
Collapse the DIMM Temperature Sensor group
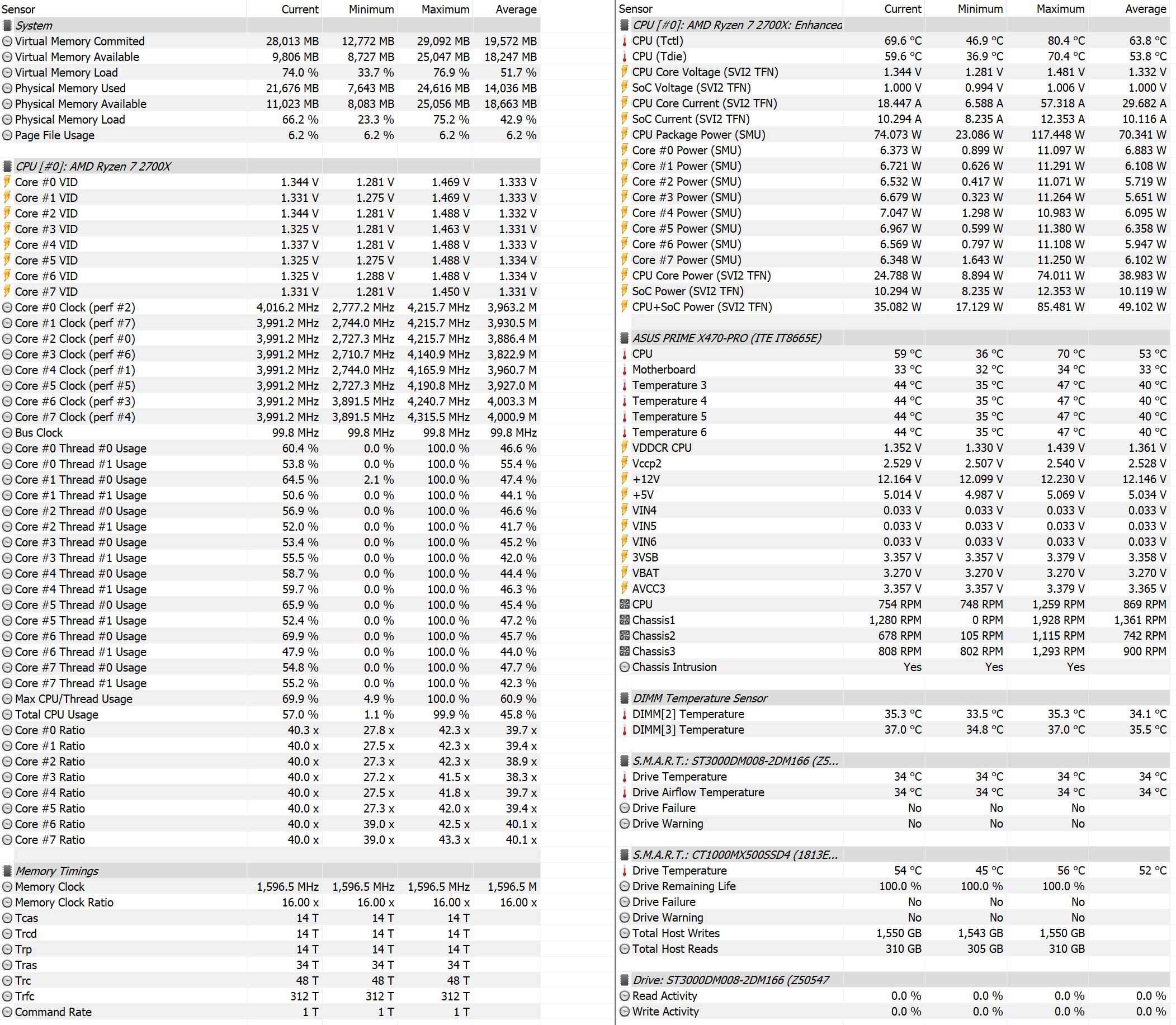[x=625, y=698]
